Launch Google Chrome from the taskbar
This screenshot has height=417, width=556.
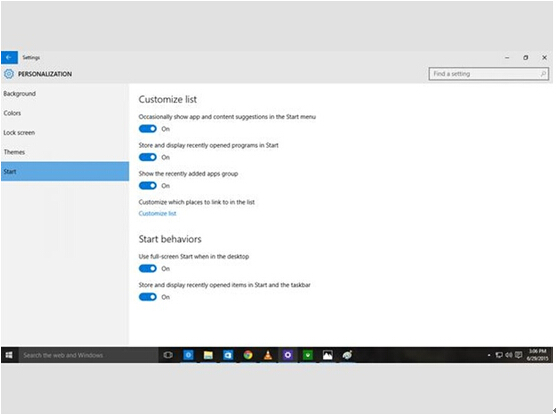click(x=248, y=355)
